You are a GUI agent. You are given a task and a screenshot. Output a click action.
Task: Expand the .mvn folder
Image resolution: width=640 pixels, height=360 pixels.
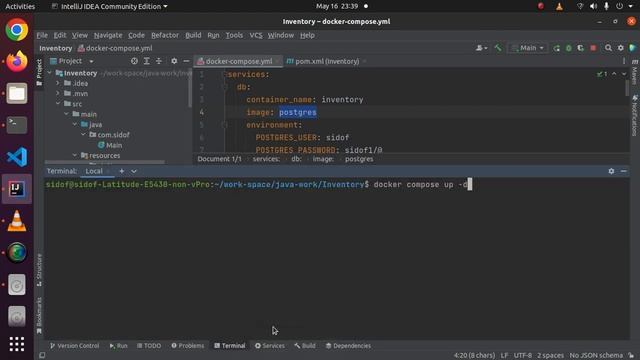point(58,93)
